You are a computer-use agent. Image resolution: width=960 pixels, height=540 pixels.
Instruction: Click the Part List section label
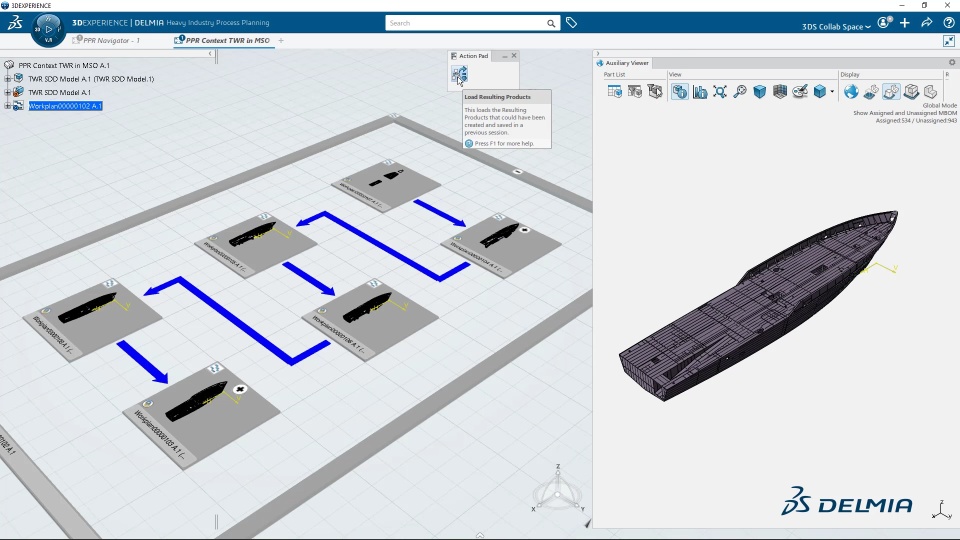click(x=614, y=75)
